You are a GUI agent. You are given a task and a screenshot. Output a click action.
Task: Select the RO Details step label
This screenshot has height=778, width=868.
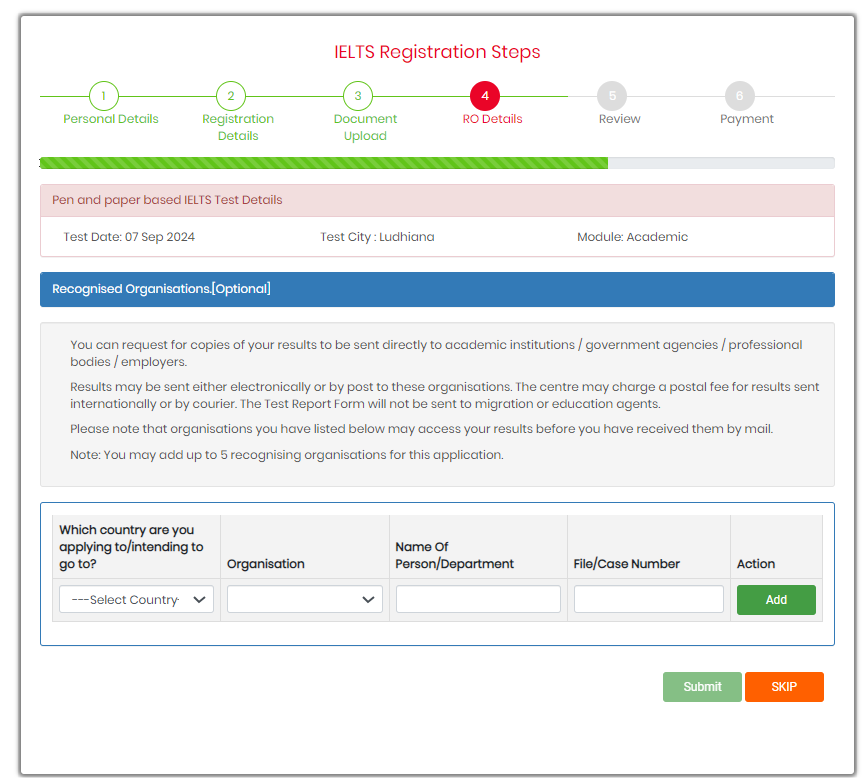point(492,119)
